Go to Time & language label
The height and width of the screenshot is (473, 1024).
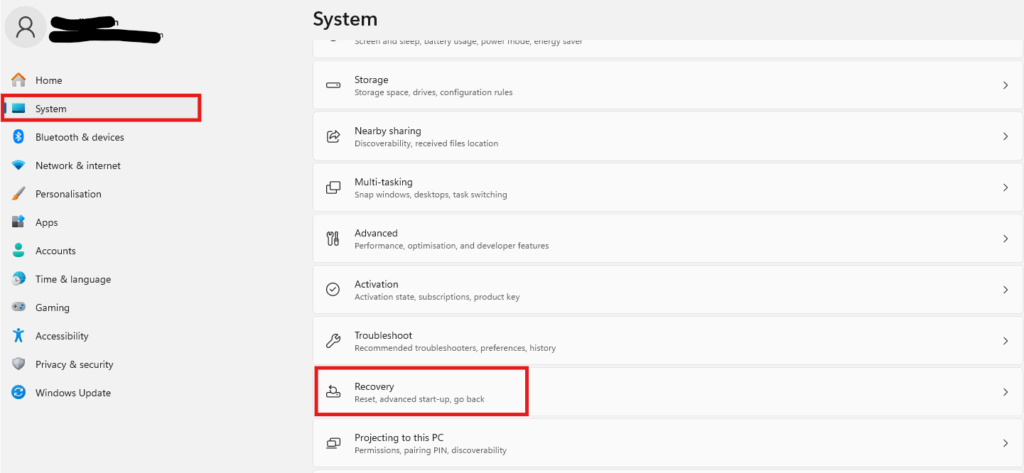pyautogui.click(x=73, y=280)
